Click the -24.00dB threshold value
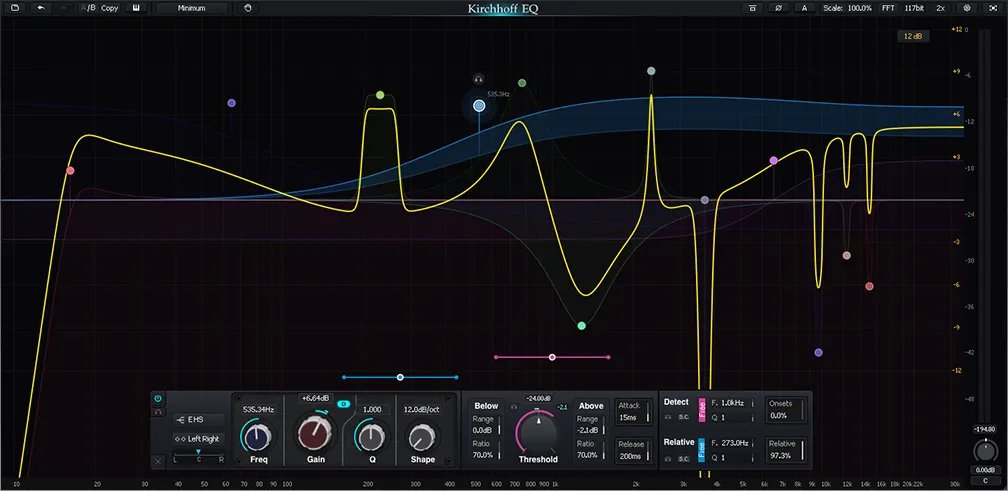The width and height of the screenshot is (1008, 491). pos(539,398)
